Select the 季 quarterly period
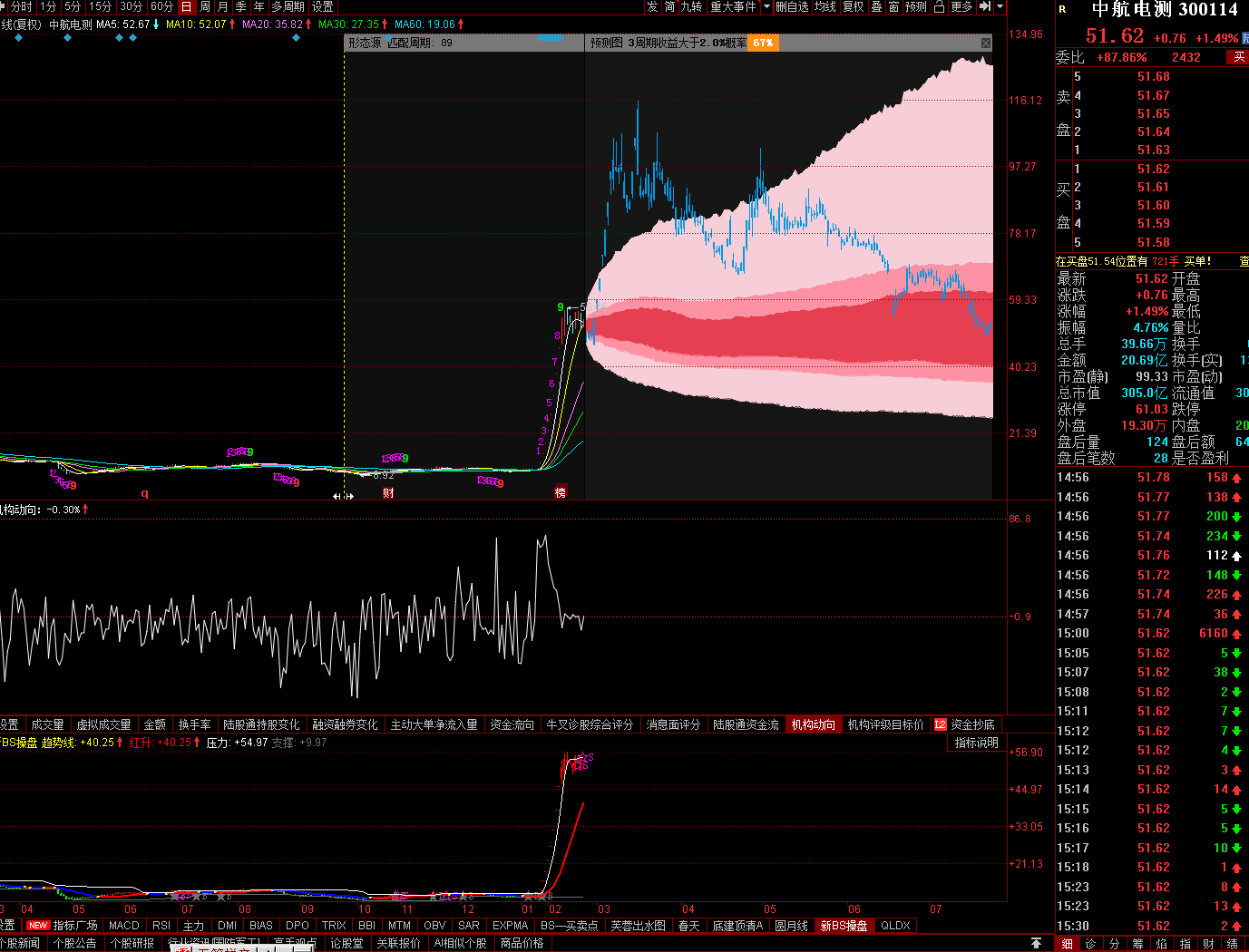This screenshot has height=952, width=1249. [241, 6]
